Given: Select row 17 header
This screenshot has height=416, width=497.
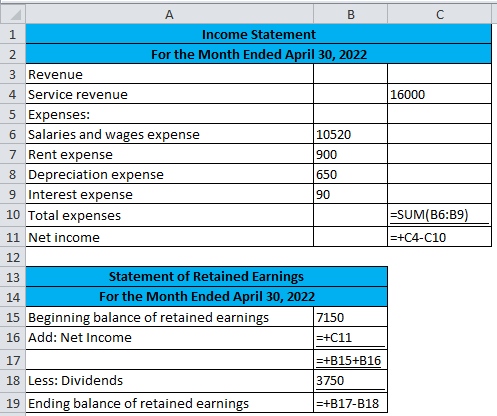Looking at the screenshot, I should 13,360.
